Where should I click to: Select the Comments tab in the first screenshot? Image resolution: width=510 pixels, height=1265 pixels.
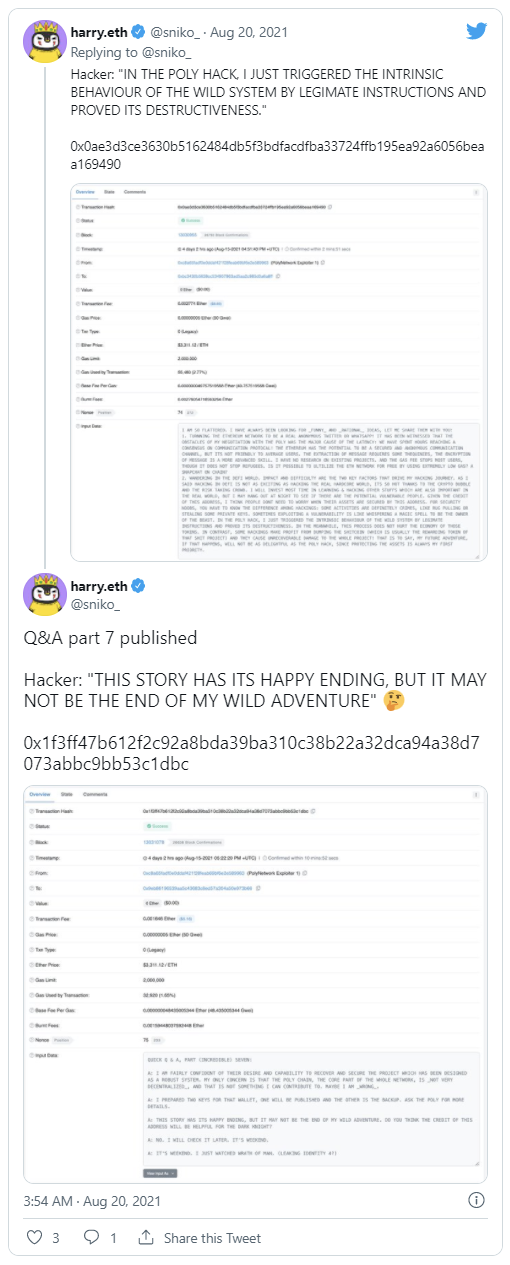coord(136,191)
